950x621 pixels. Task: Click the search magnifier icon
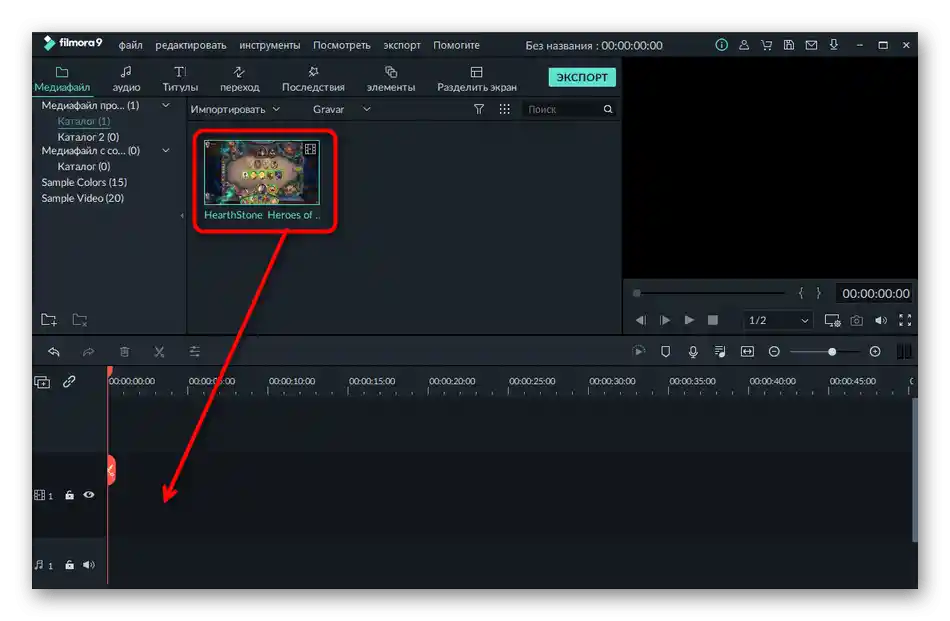click(608, 109)
